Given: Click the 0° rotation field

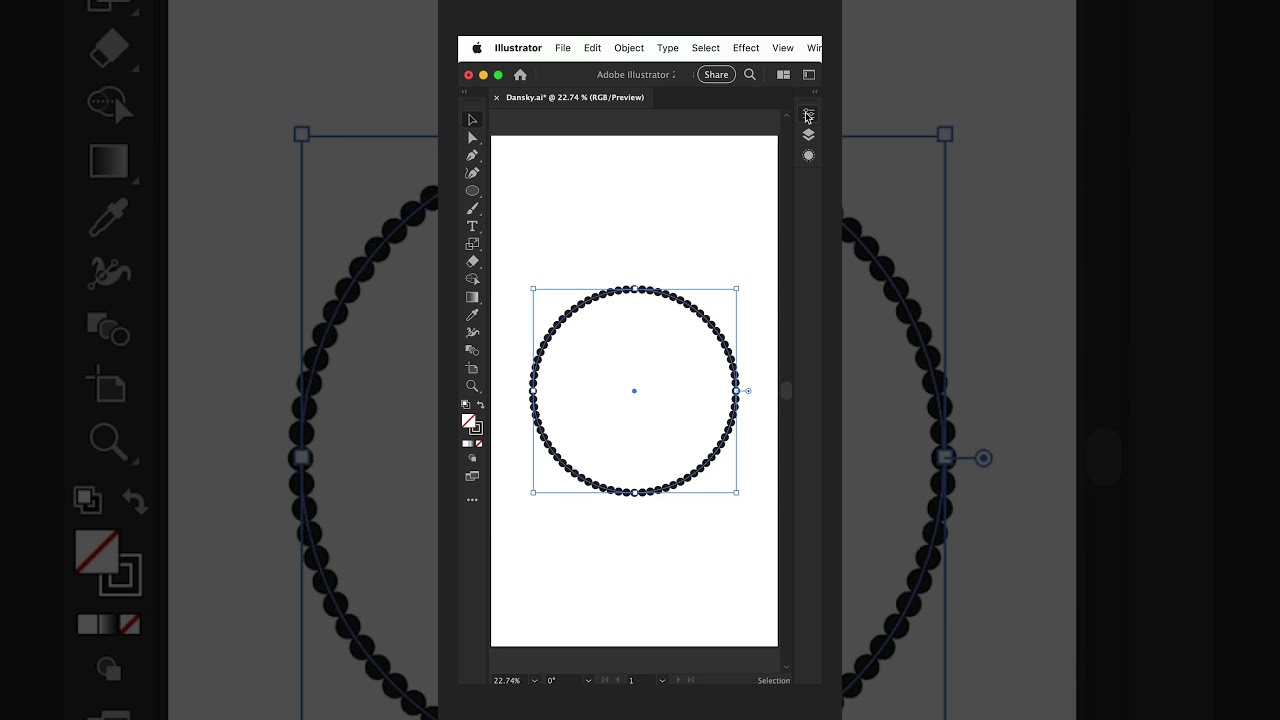Looking at the screenshot, I should pos(563,681).
